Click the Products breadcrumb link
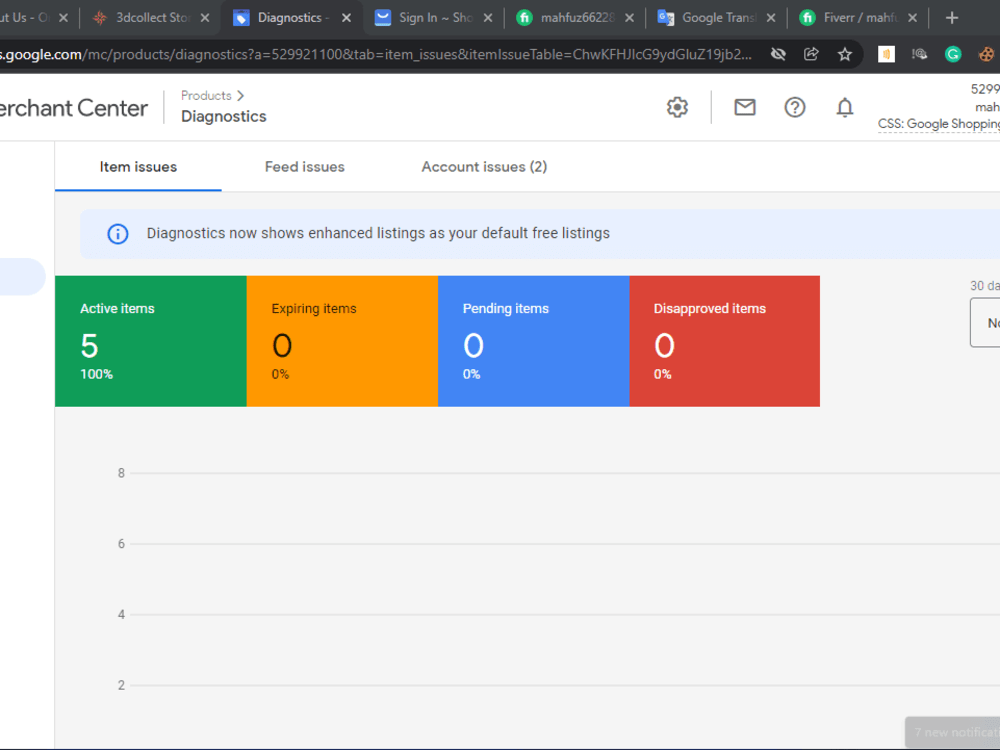The height and width of the screenshot is (750, 1000). 206,96
